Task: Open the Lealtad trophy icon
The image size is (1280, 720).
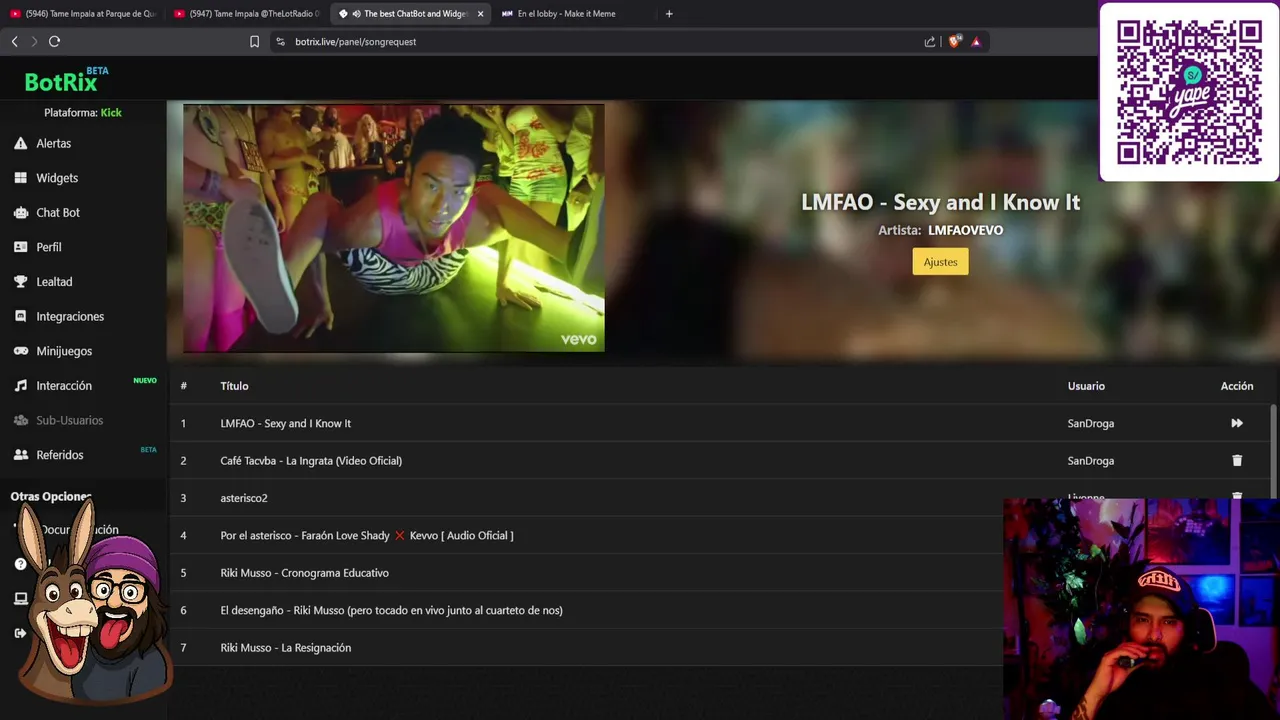Action: (x=20, y=282)
